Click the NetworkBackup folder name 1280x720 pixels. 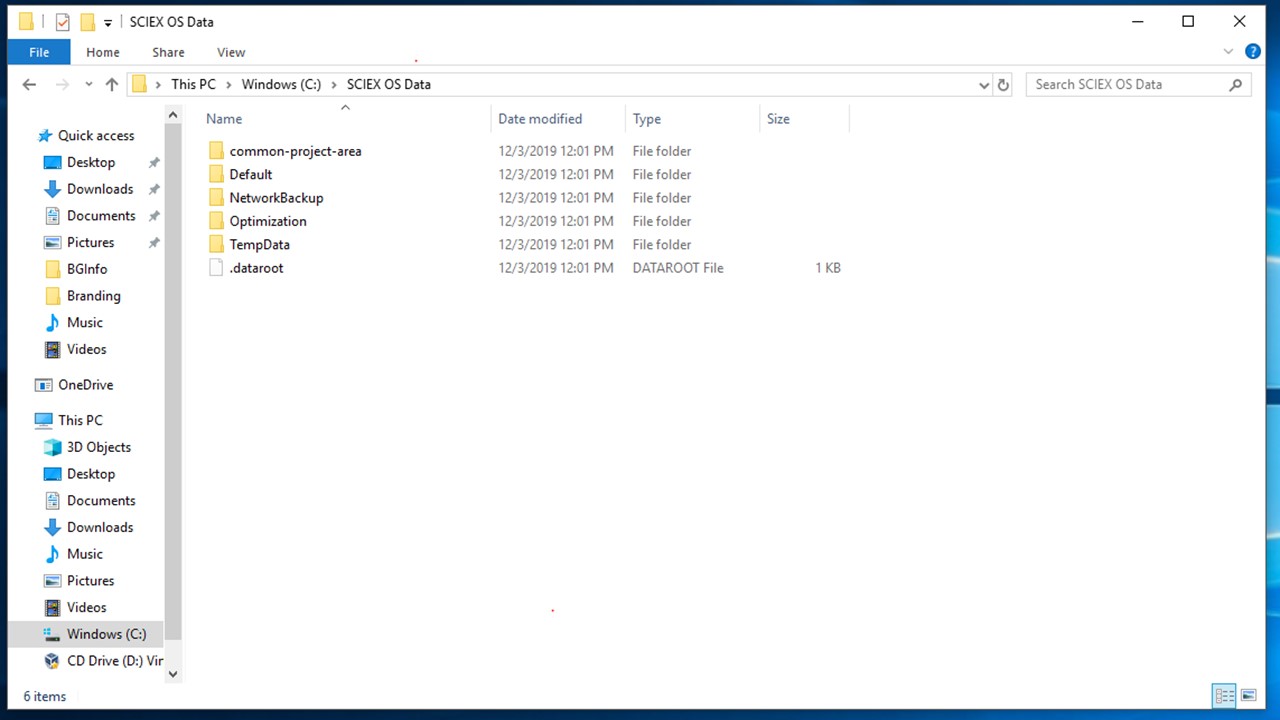click(x=276, y=198)
